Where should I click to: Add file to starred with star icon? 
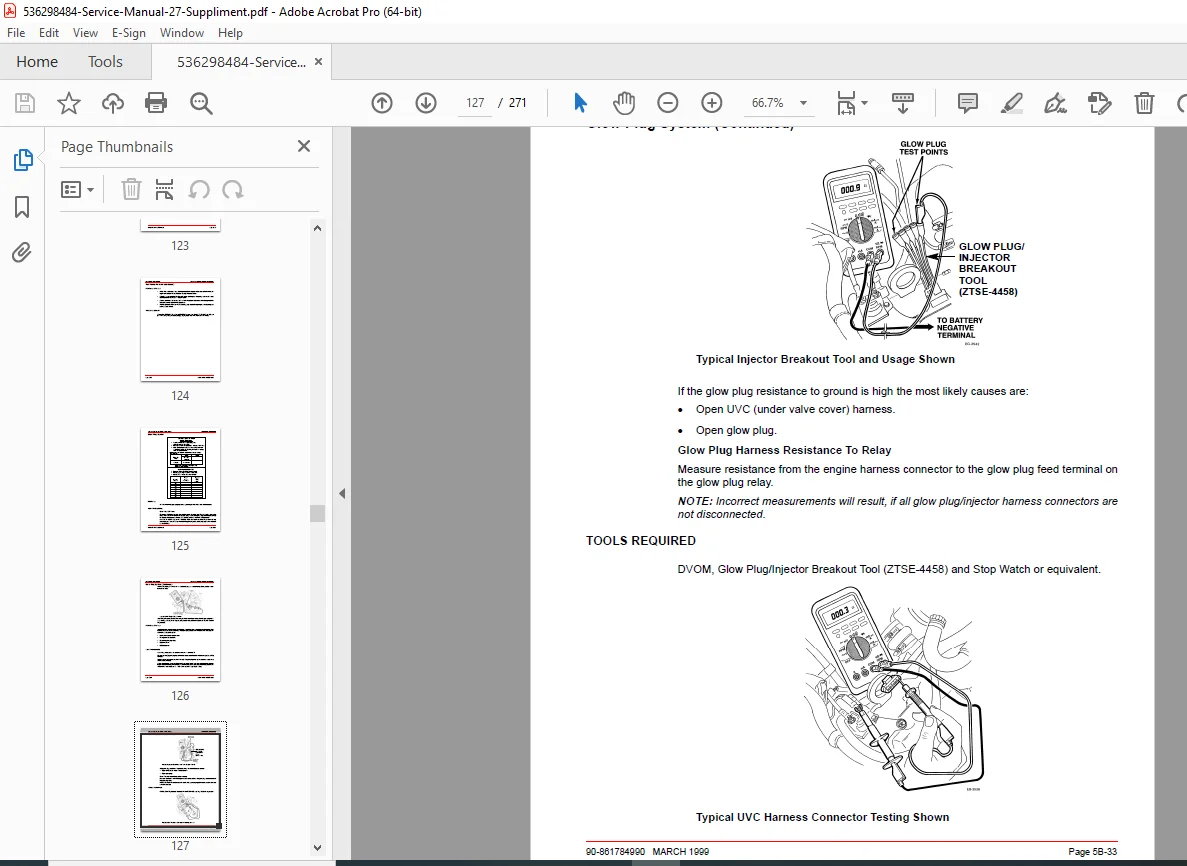pyautogui.click(x=69, y=103)
